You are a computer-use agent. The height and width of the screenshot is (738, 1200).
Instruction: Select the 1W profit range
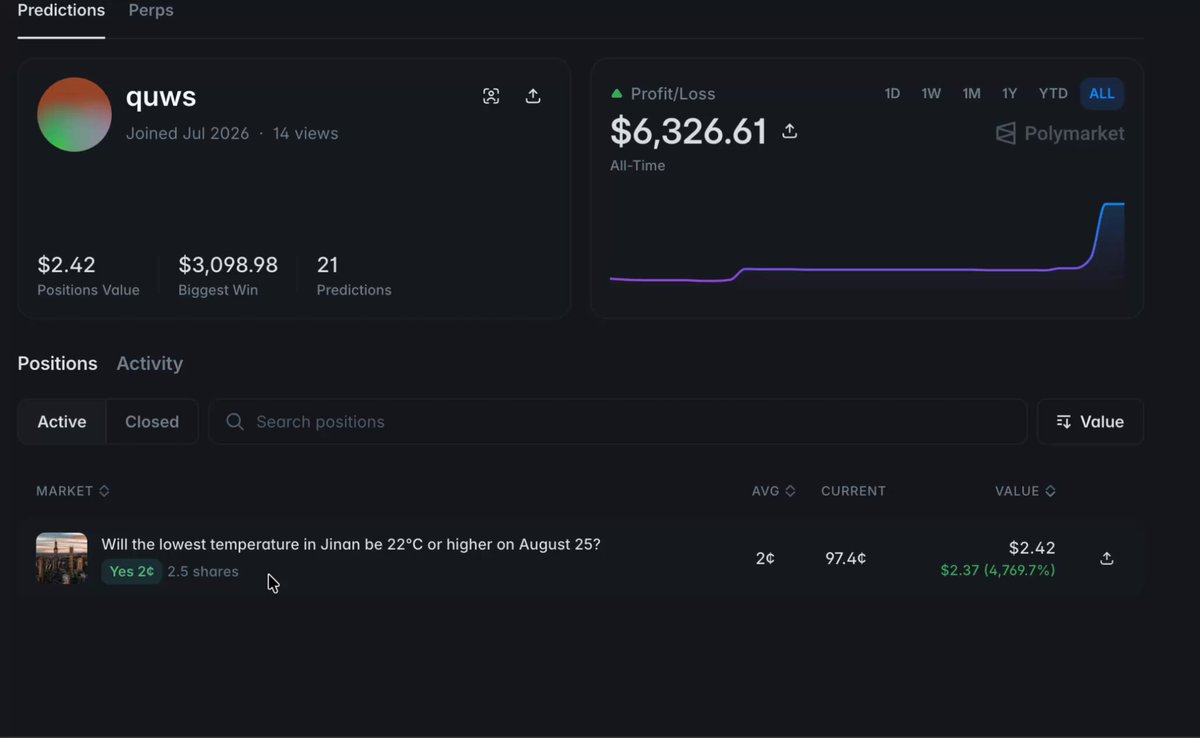[931, 94]
